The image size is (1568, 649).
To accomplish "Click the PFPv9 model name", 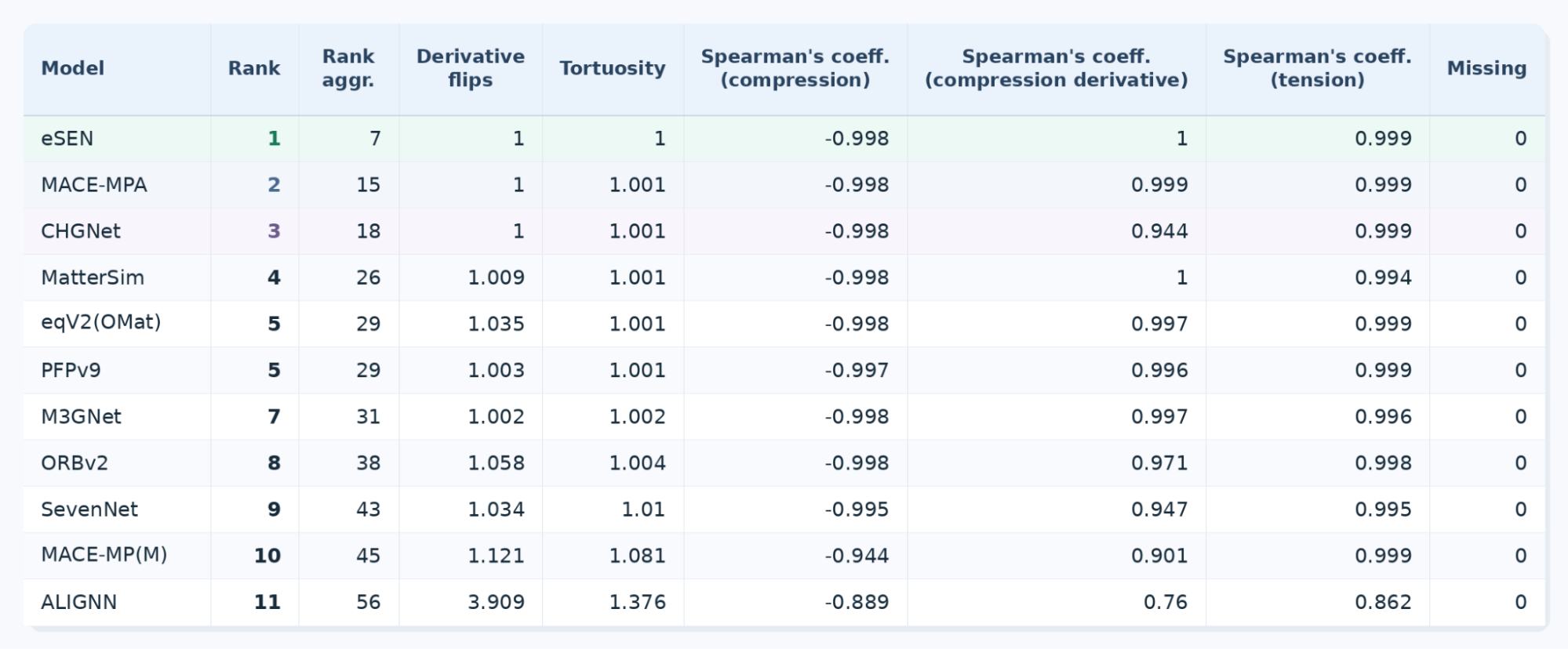I will coord(71,370).
